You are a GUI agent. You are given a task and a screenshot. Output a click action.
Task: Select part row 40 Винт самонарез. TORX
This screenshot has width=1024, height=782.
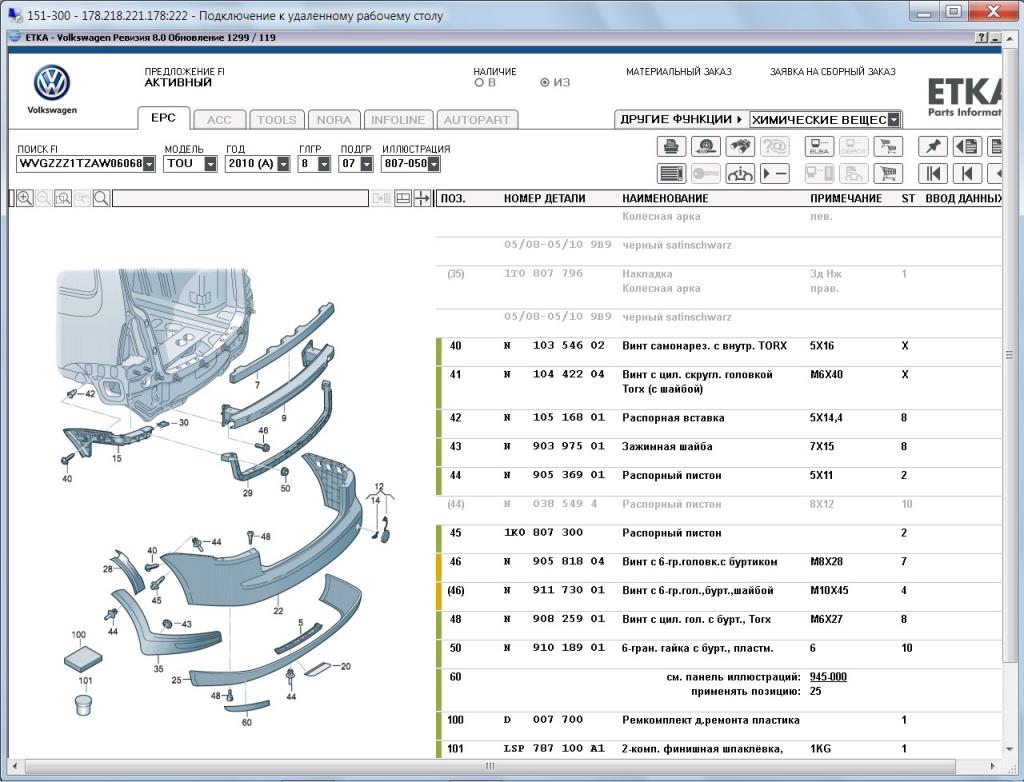(x=719, y=352)
